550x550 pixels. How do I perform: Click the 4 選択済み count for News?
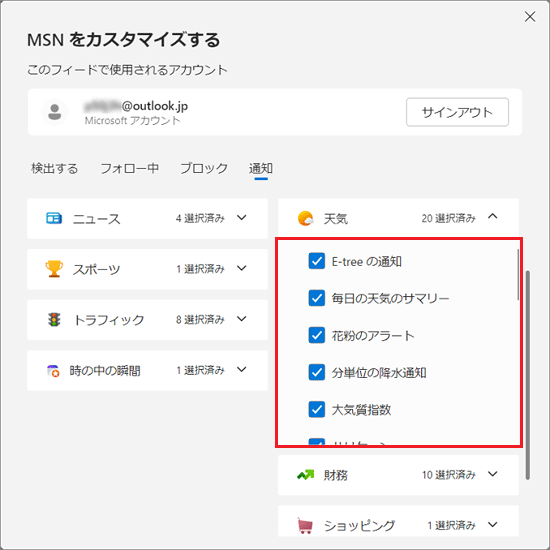(200, 218)
